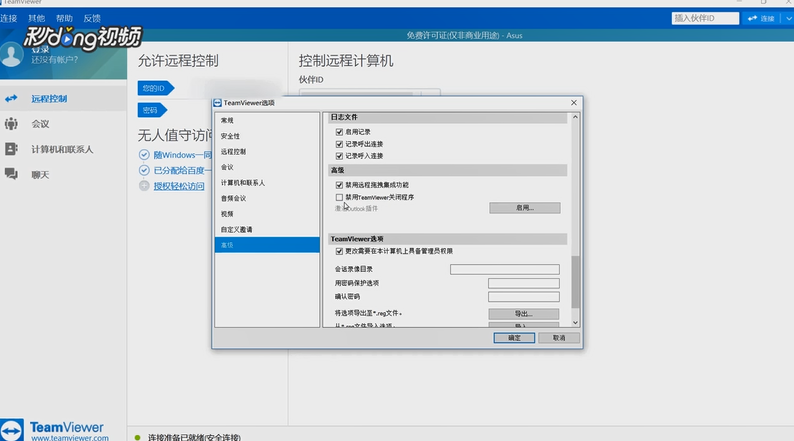
Task: Click the green connection status dot
Action: [x=138, y=437]
